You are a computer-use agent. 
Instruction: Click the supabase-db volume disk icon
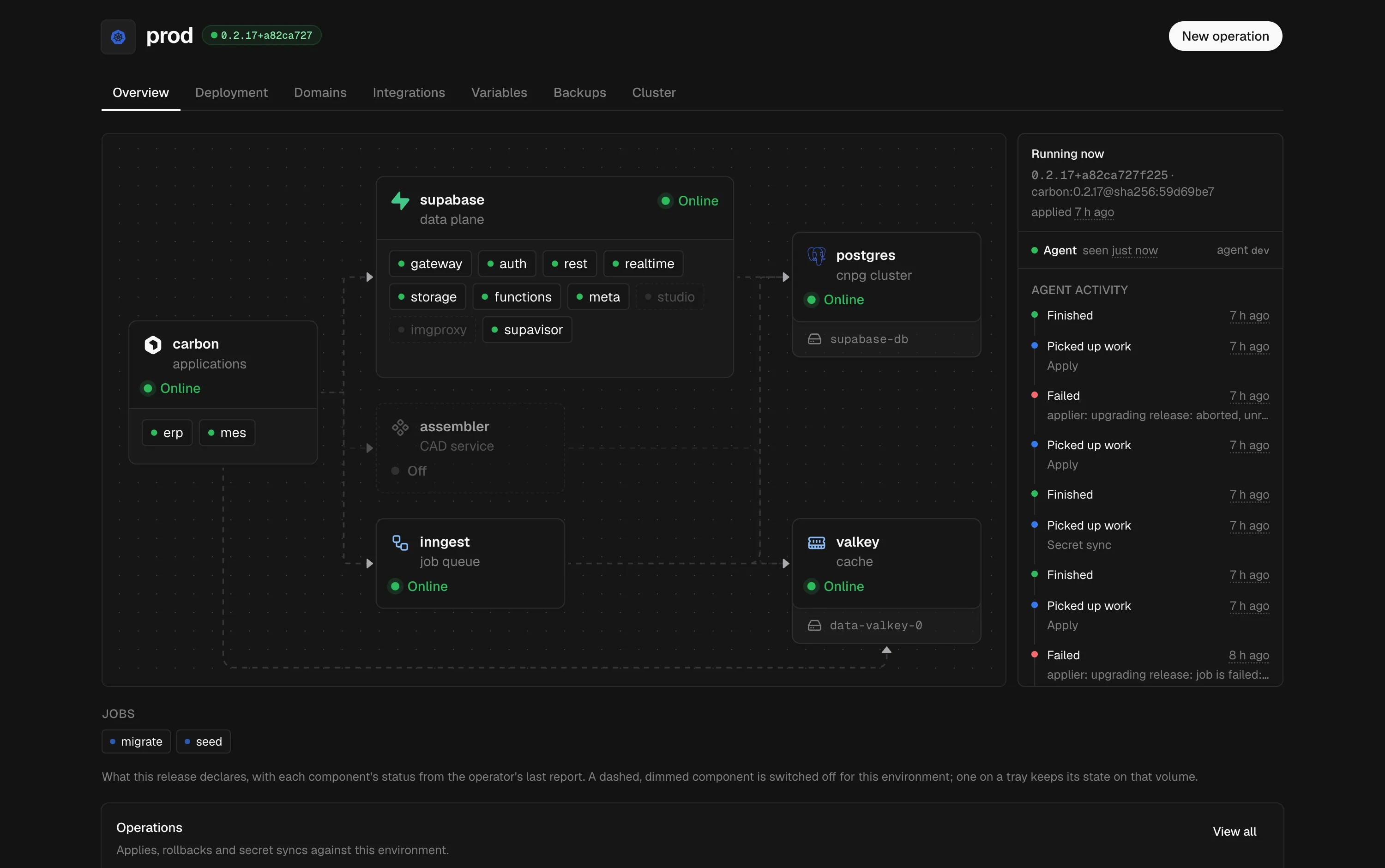814,339
